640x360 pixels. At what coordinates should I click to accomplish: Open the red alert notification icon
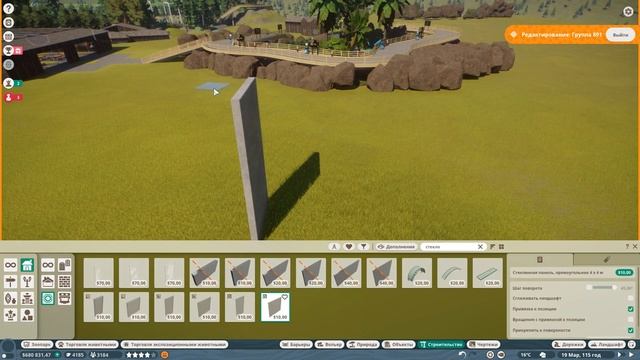(x=9, y=97)
